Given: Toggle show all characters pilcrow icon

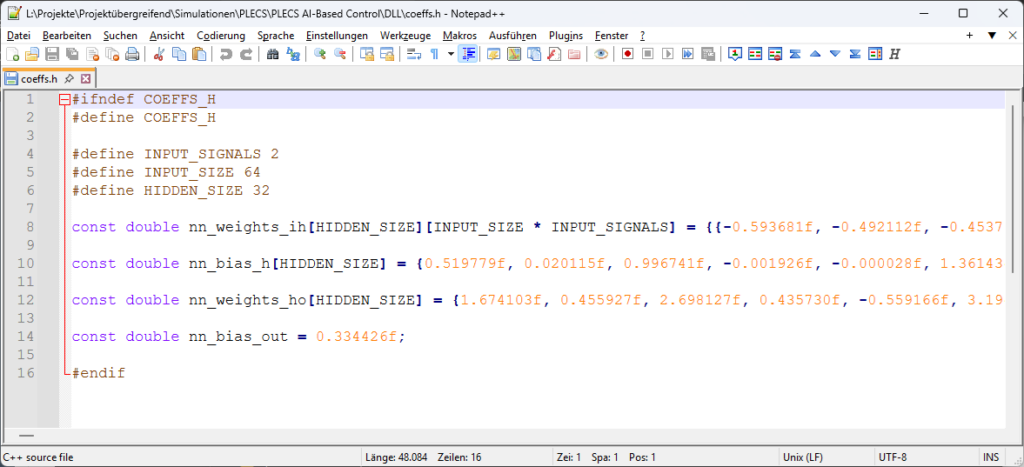Looking at the screenshot, I should pos(435,54).
